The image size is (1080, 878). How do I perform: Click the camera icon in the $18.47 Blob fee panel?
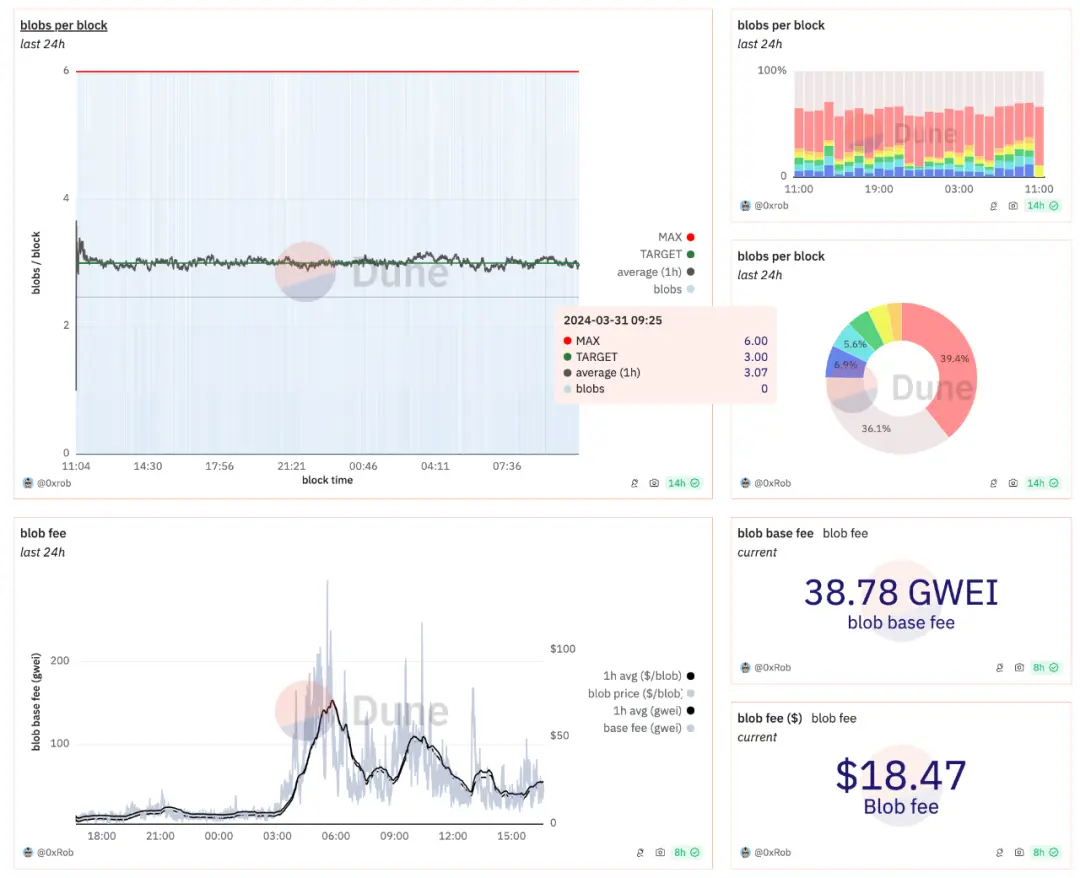click(1019, 853)
